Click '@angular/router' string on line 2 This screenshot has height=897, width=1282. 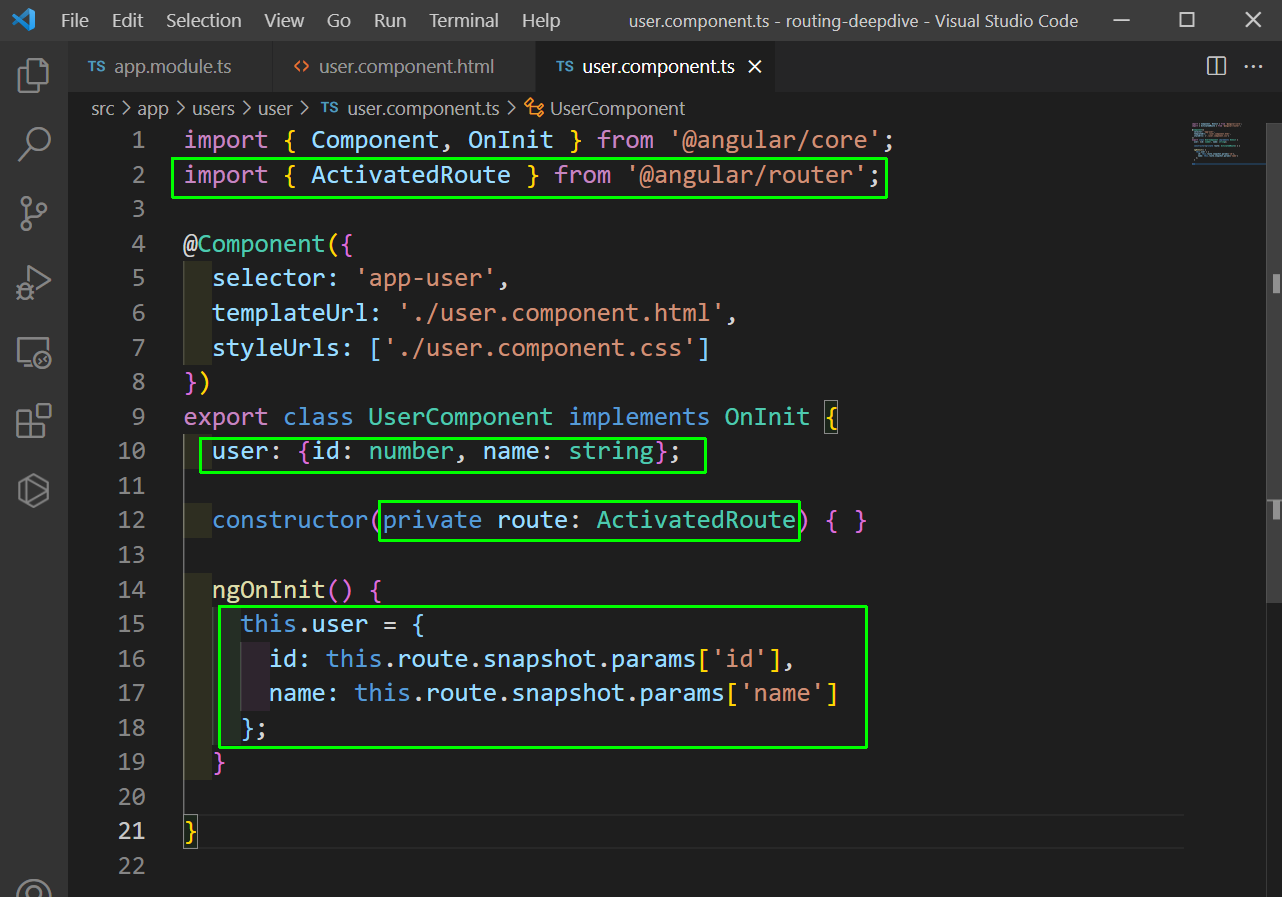[746, 175]
